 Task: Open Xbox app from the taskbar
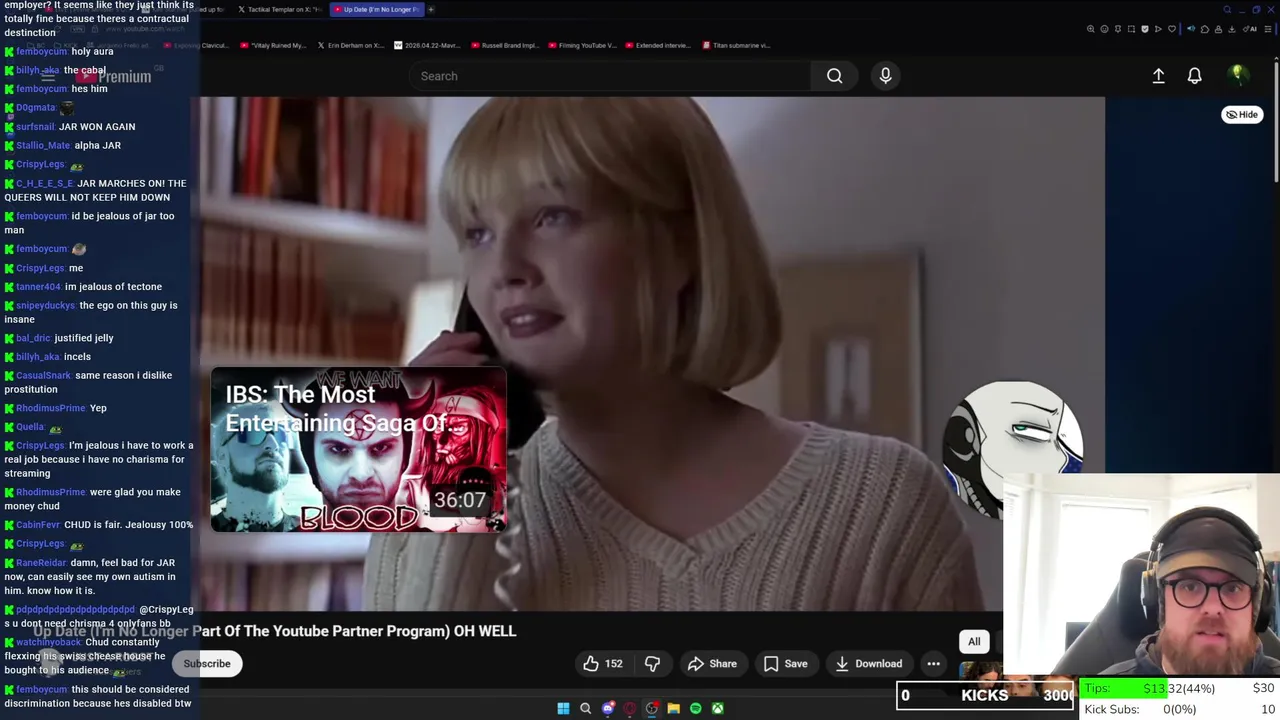pos(717,708)
